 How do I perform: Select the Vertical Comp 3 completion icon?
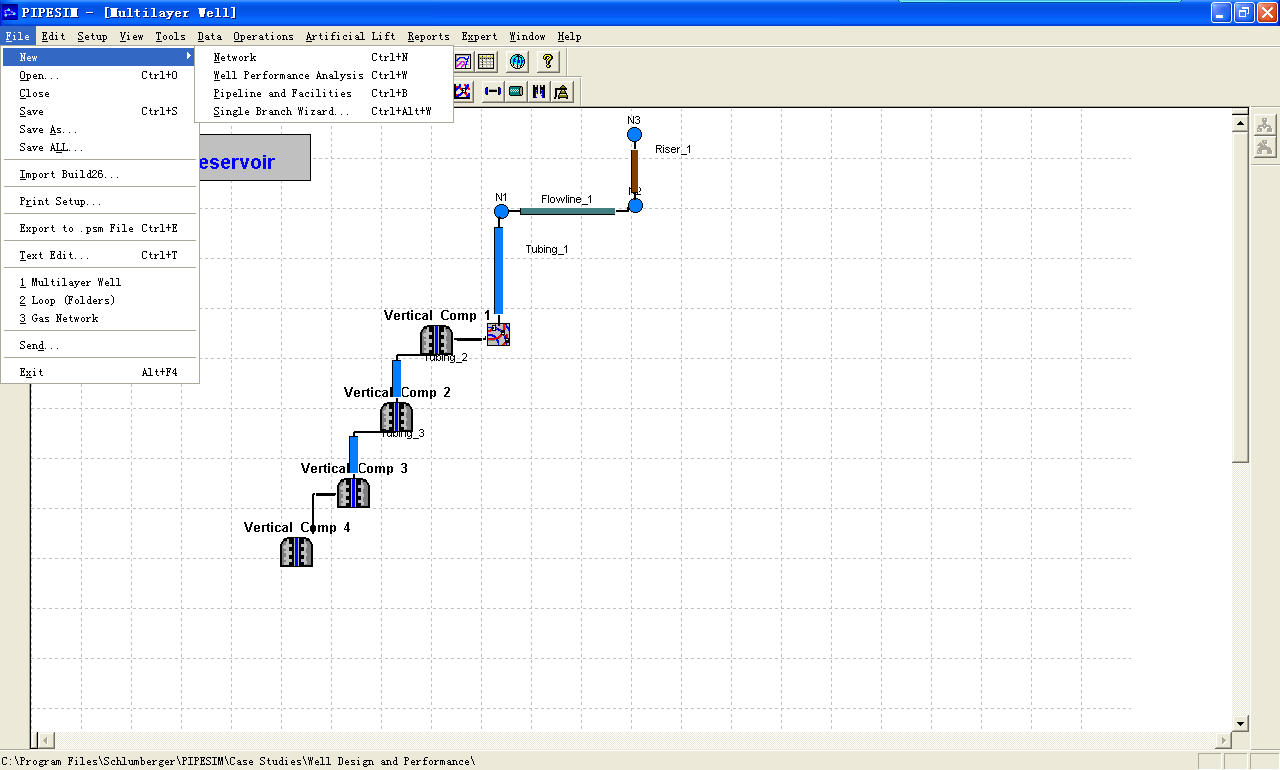tap(353, 493)
